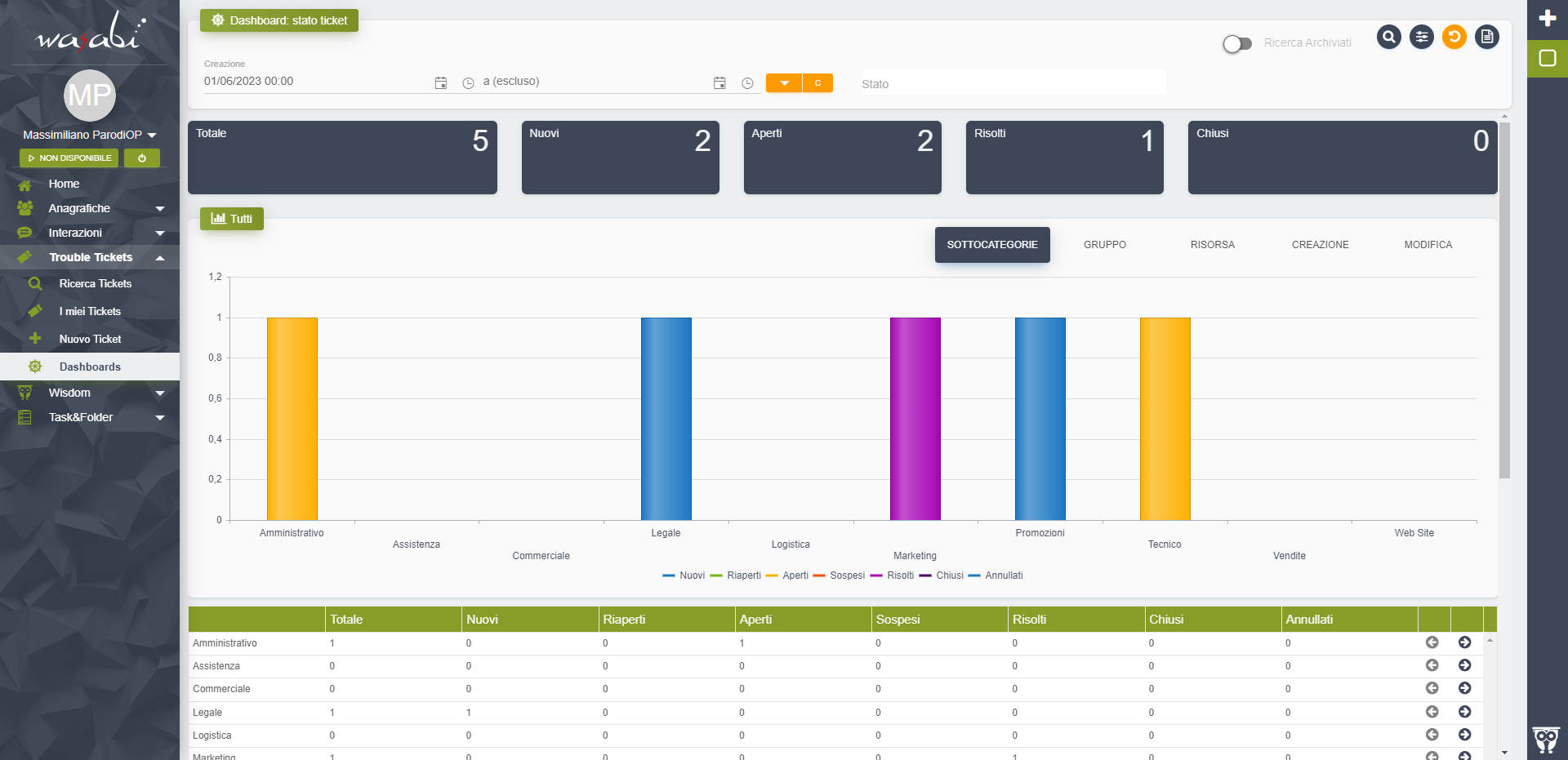Click the owl assistant icon
The width and height of the screenshot is (1568, 760).
[1545, 740]
